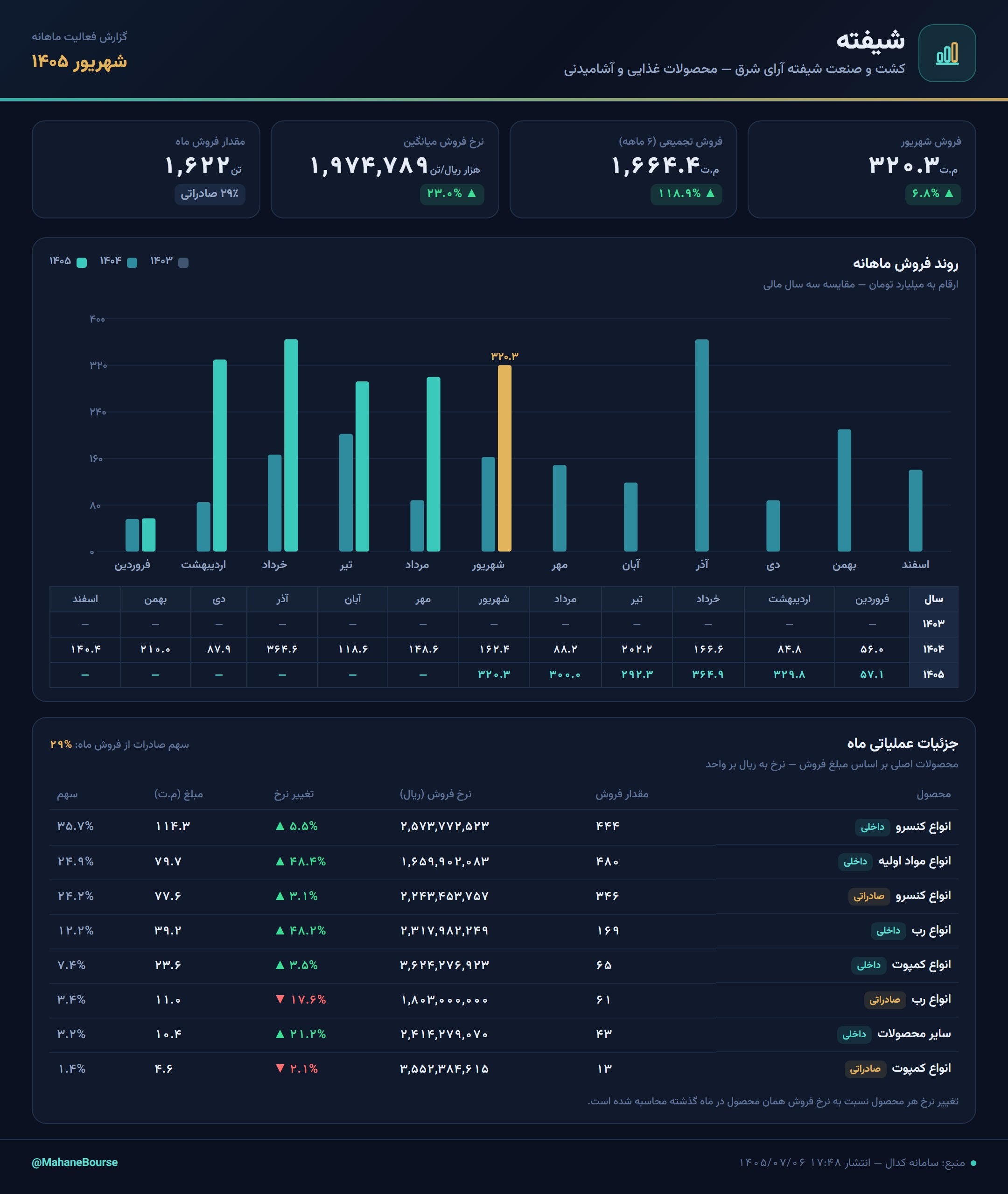The width and height of the screenshot is (1008, 1194).
Task: Click the ۳۶۴.۹ cell for خرداد ۱۴۰۵
Action: pyautogui.click(x=708, y=674)
